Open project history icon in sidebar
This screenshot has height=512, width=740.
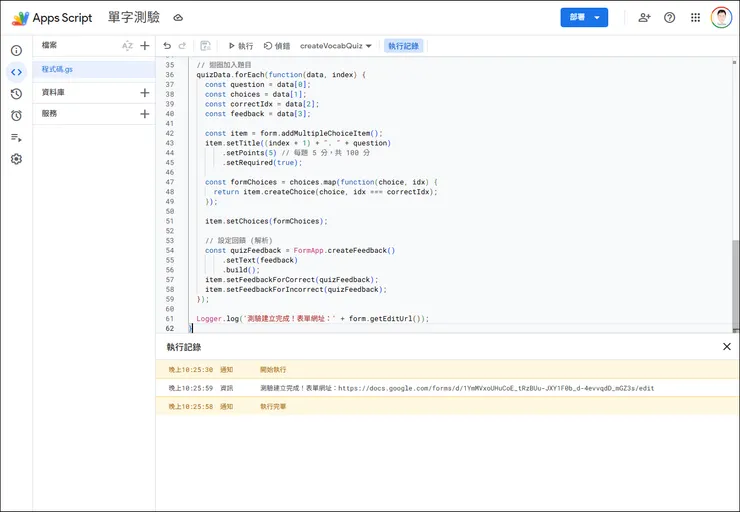(x=17, y=94)
